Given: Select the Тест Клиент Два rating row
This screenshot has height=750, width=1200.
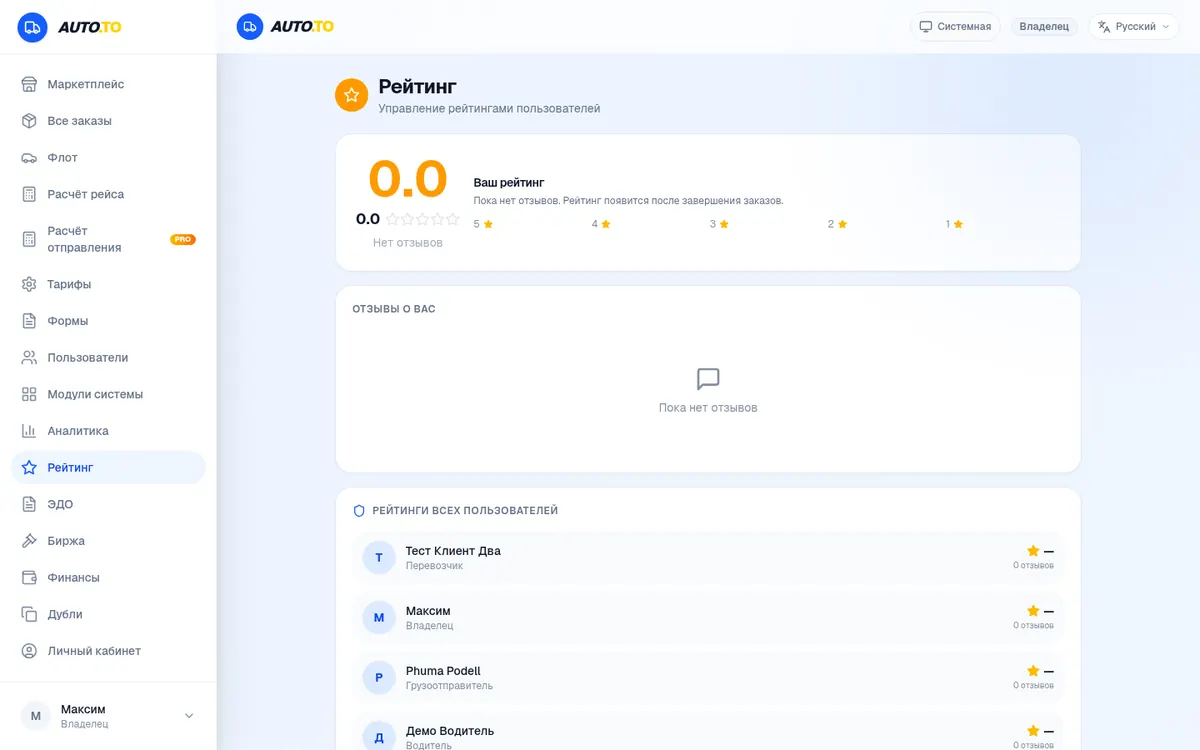Looking at the screenshot, I should [x=708, y=558].
